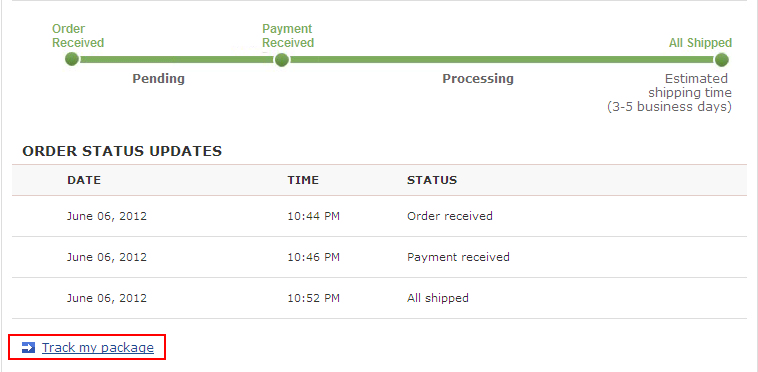Screen dimensions: 758x372
Task: Click the green bar between Payment and Shipped
Action: 502,60
